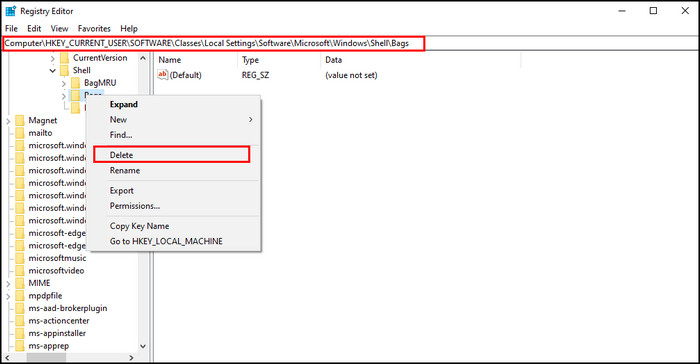
Task: Click the ms-apprep folder icon
Action: point(20,346)
